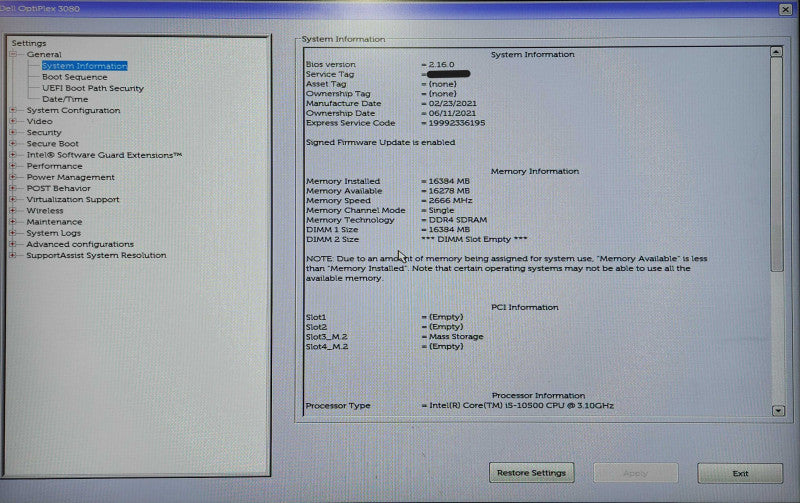Select the Virtualization Support label

click(73, 199)
